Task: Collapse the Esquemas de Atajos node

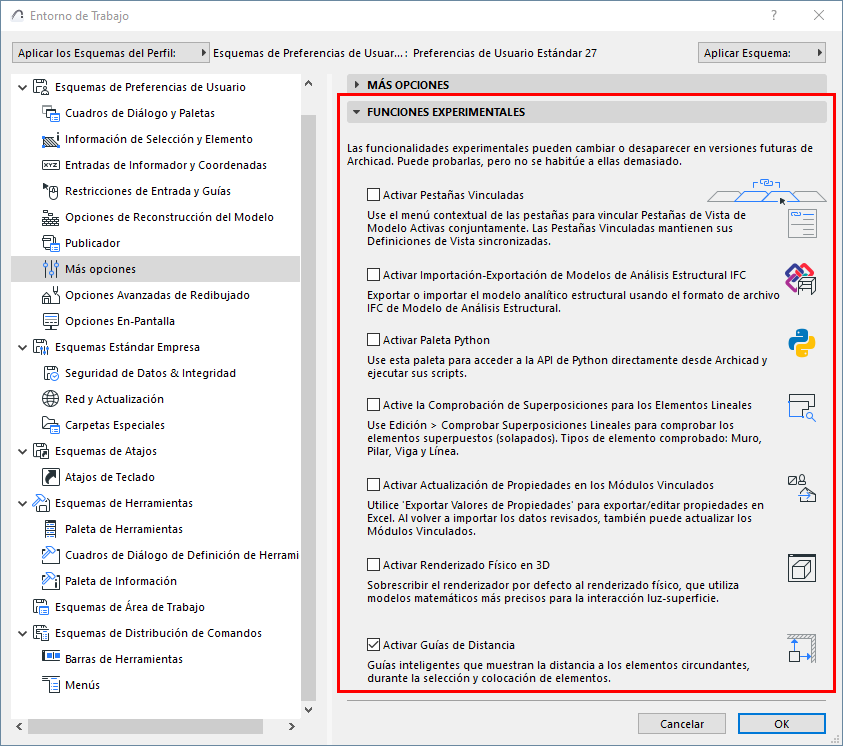Action: point(23,451)
